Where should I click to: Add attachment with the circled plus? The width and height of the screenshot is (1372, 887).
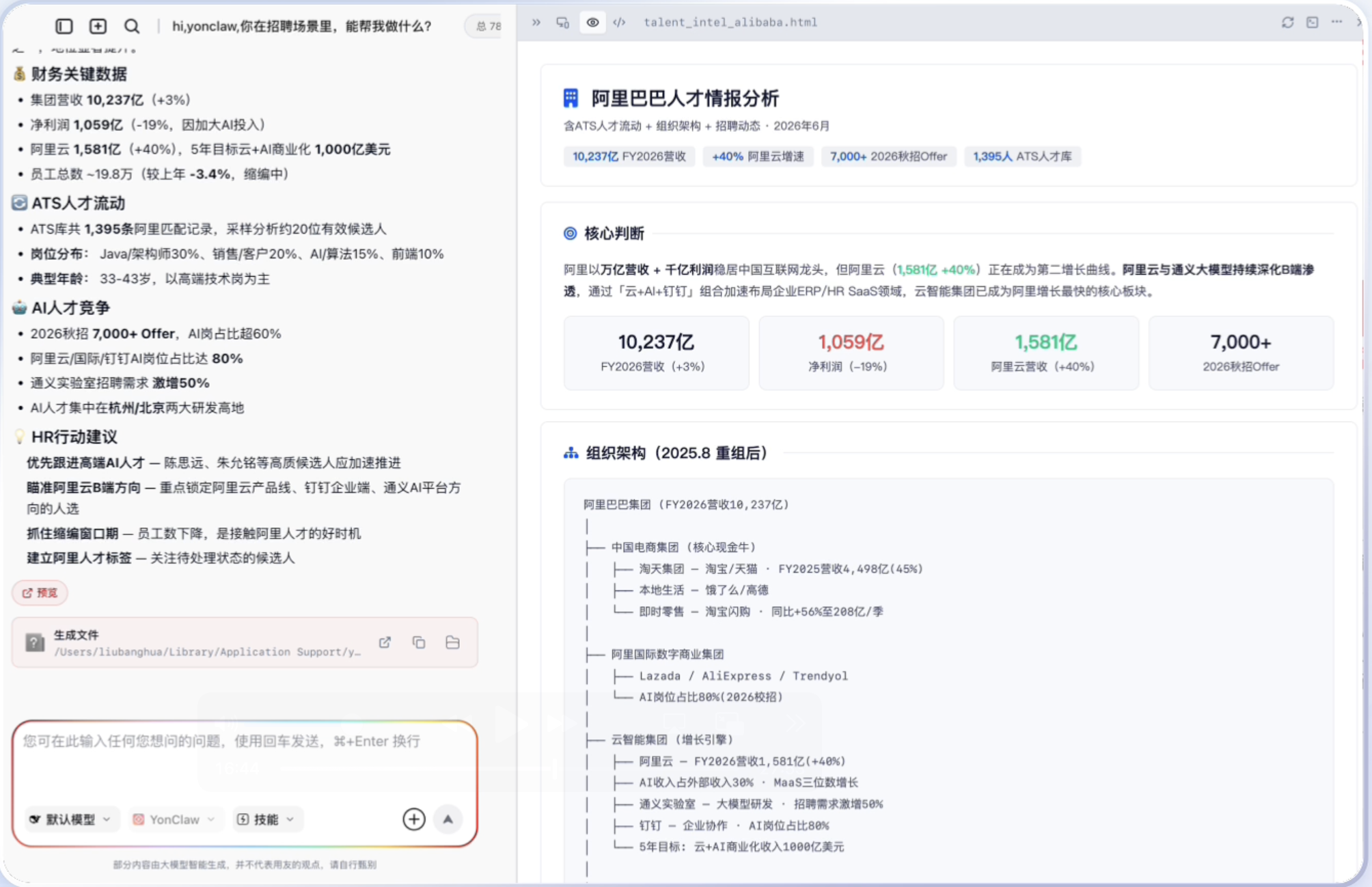[x=414, y=819]
